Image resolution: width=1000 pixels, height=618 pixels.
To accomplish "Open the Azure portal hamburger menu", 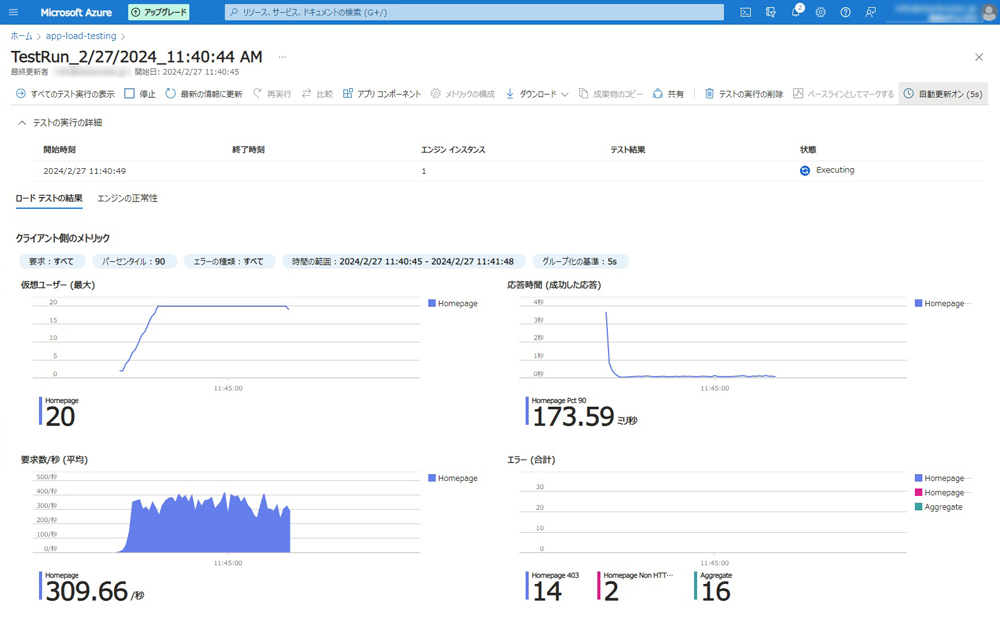I will (x=13, y=12).
